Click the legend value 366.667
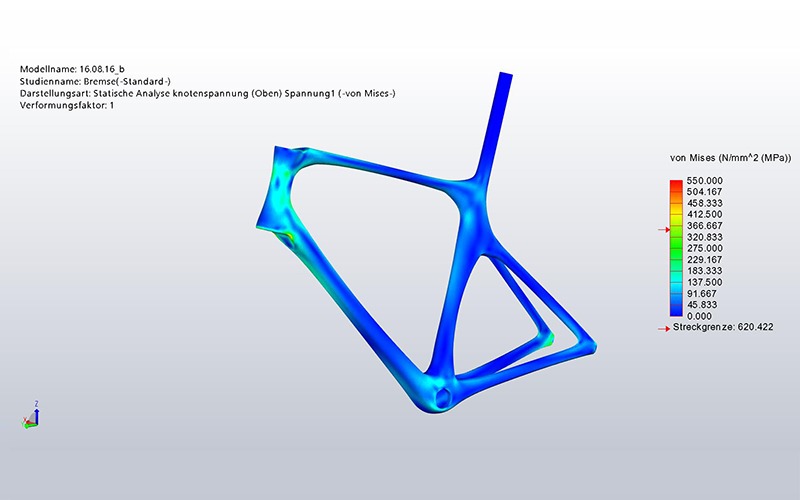 pyautogui.click(x=705, y=226)
